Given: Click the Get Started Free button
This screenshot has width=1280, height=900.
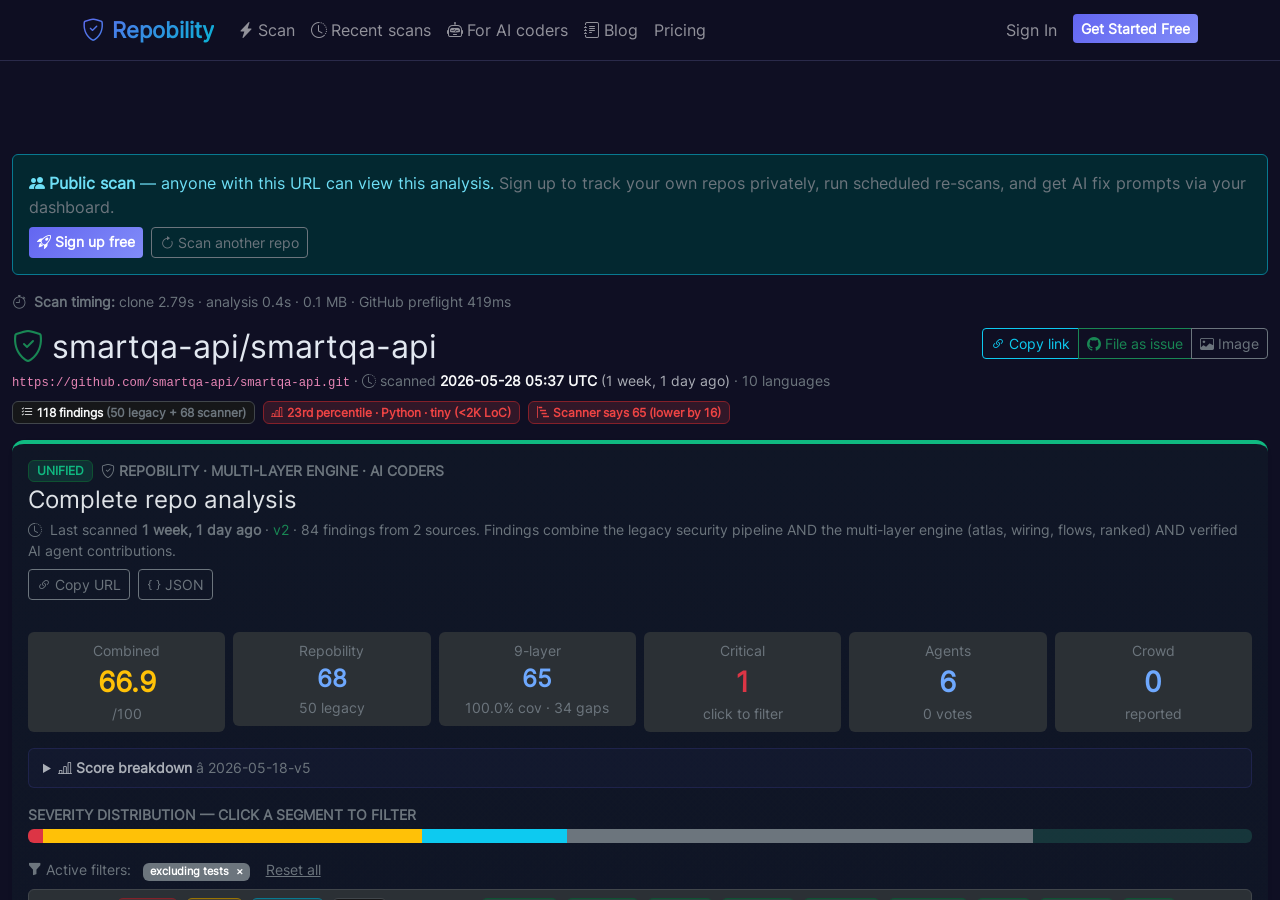Looking at the screenshot, I should click(1135, 29).
